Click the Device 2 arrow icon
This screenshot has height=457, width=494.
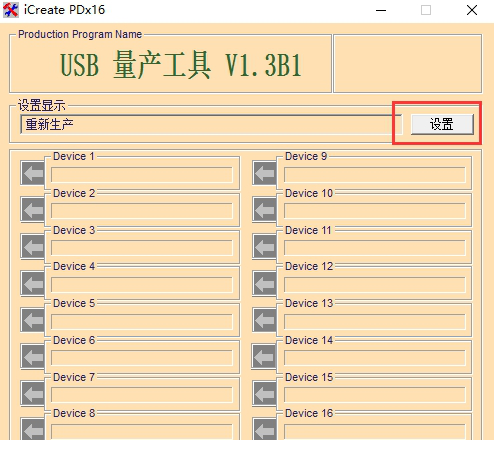coord(33,210)
